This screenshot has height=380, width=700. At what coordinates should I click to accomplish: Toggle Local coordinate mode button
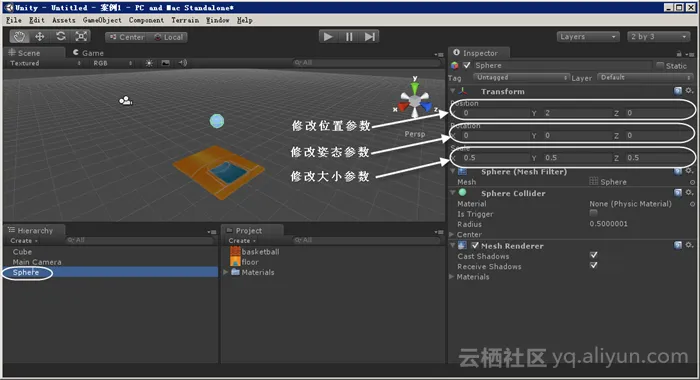point(168,37)
